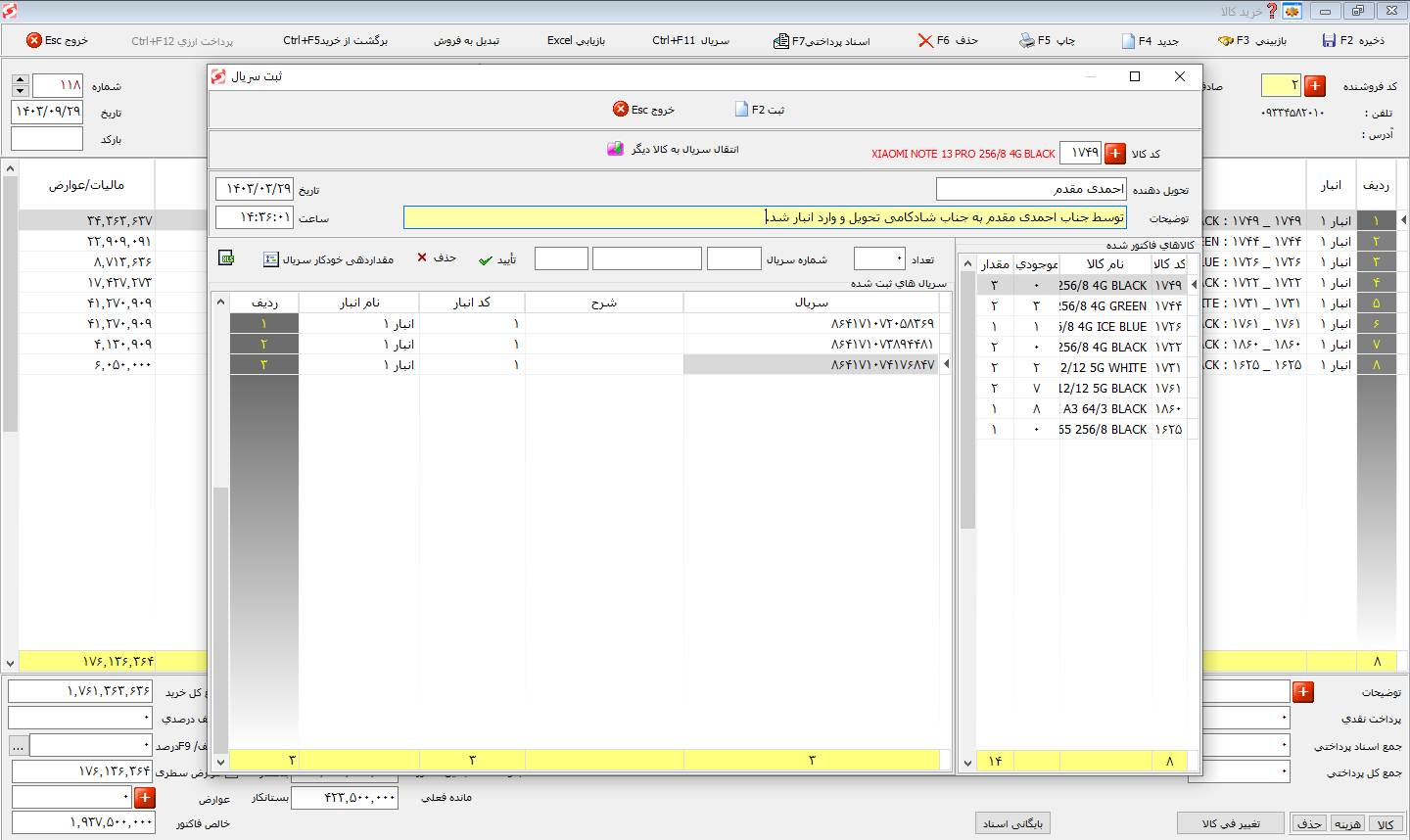Click the down arrow of the serial list scrollbar

pos(220,761)
